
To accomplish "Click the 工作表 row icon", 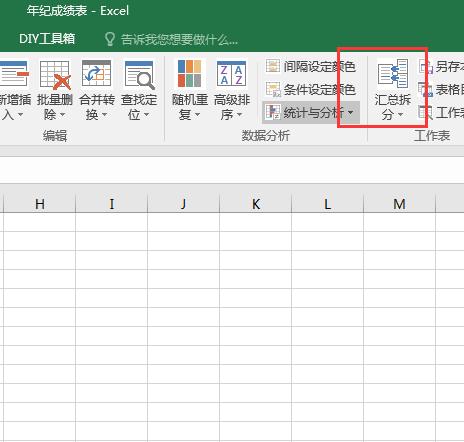I will tap(426, 112).
